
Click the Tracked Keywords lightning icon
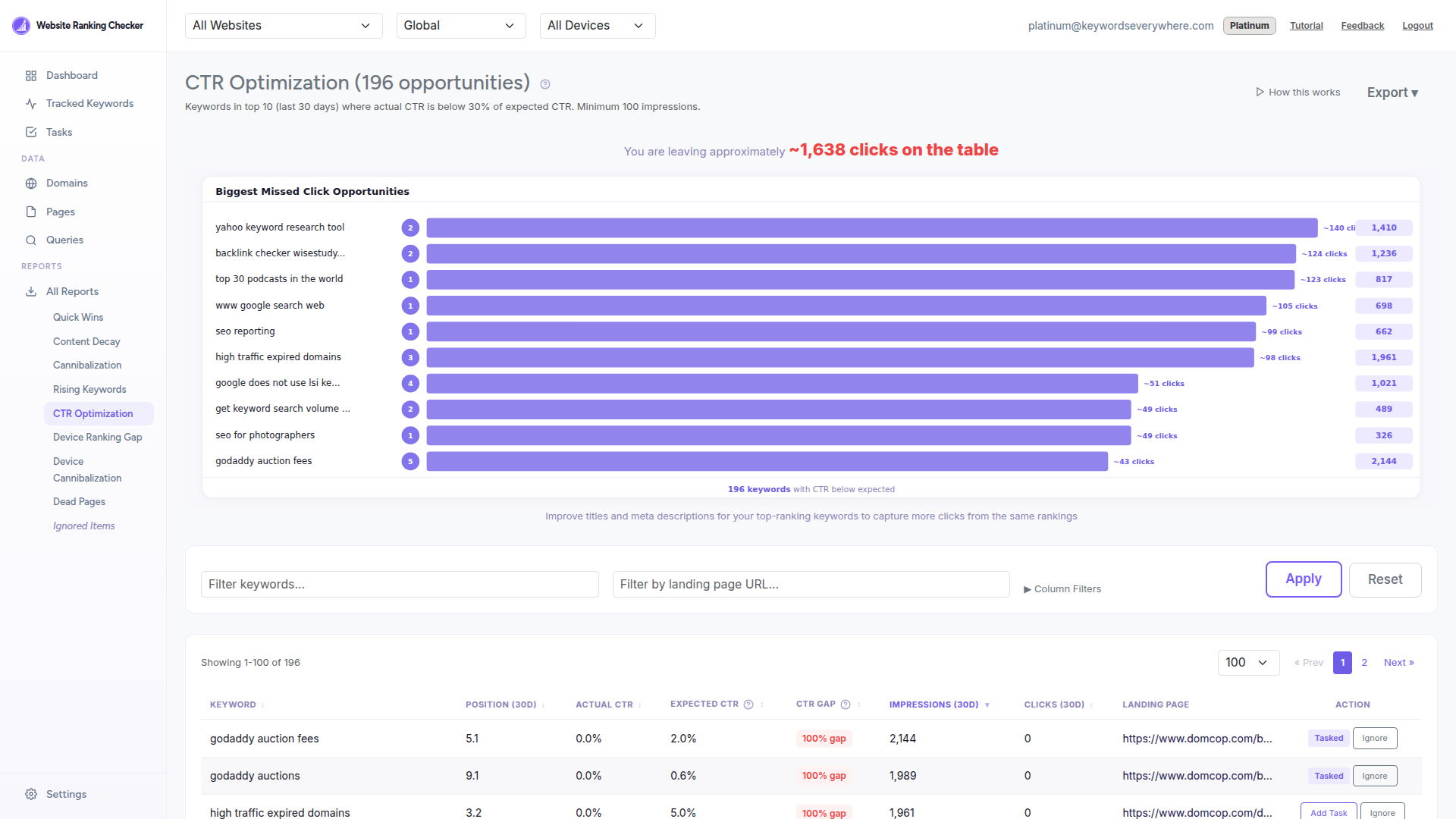[31, 103]
